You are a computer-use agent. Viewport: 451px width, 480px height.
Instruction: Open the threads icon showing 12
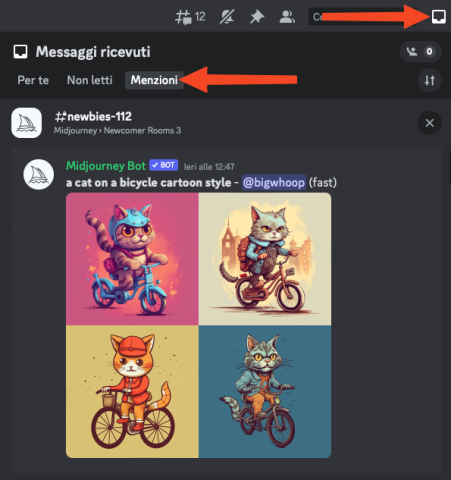[190, 17]
